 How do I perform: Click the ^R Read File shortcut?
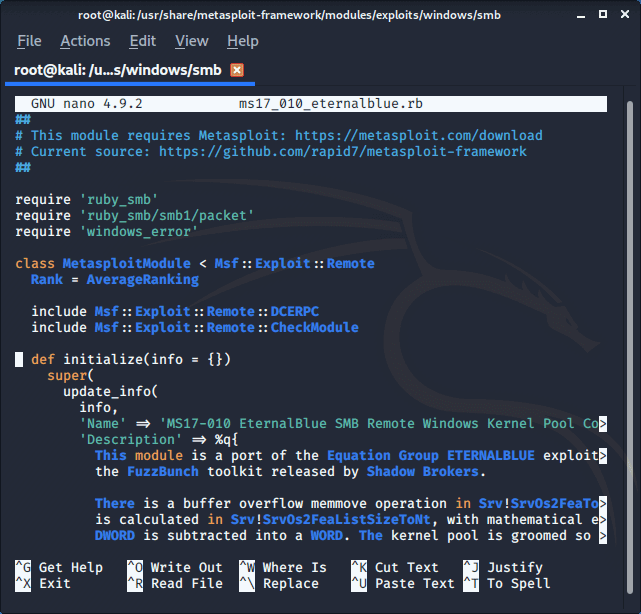175,583
